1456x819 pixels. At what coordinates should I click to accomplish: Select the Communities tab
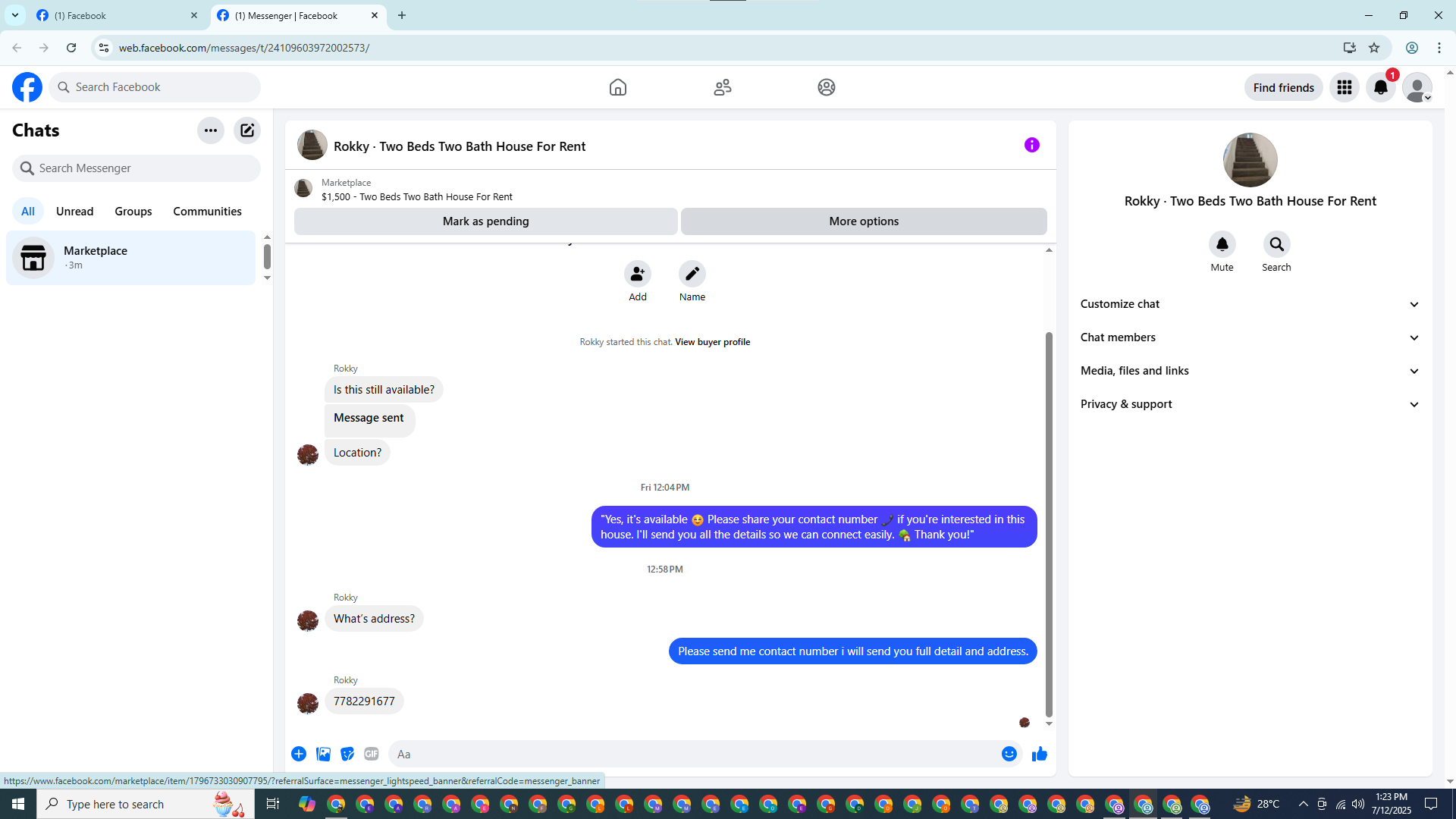pos(207,212)
